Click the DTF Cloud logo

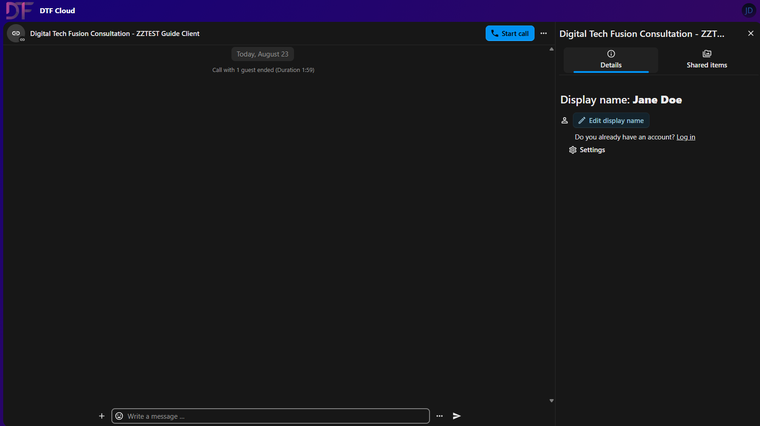click(x=19, y=10)
